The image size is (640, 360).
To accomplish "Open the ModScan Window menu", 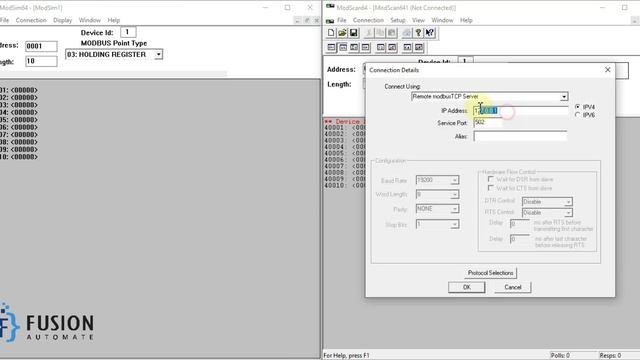I will click(442, 20).
